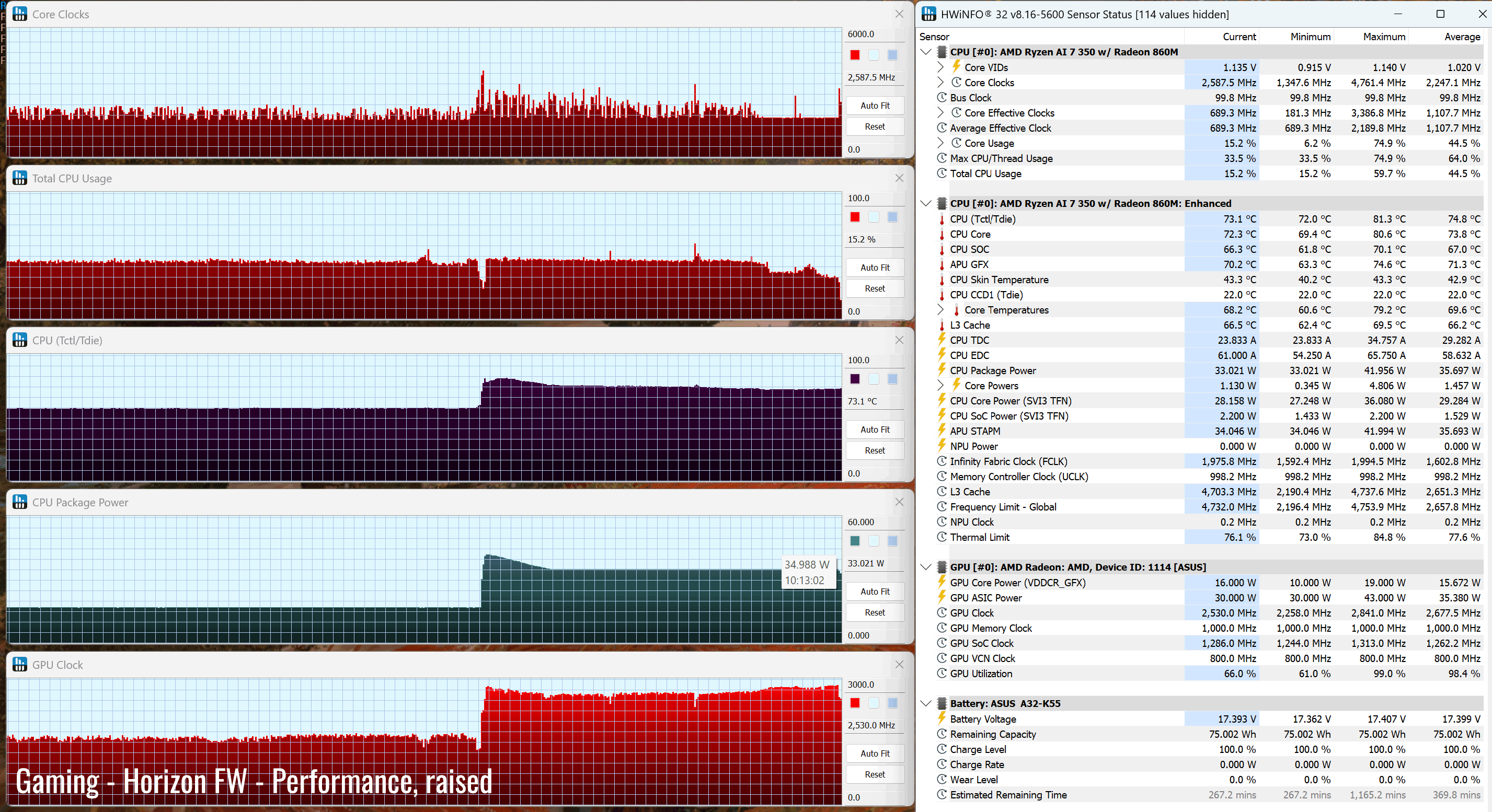Collapse the CPU [#0] AMD Ryzen AI 7 350 group
Image resolution: width=1492 pixels, height=812 pixels.
(x=925, y=52)
